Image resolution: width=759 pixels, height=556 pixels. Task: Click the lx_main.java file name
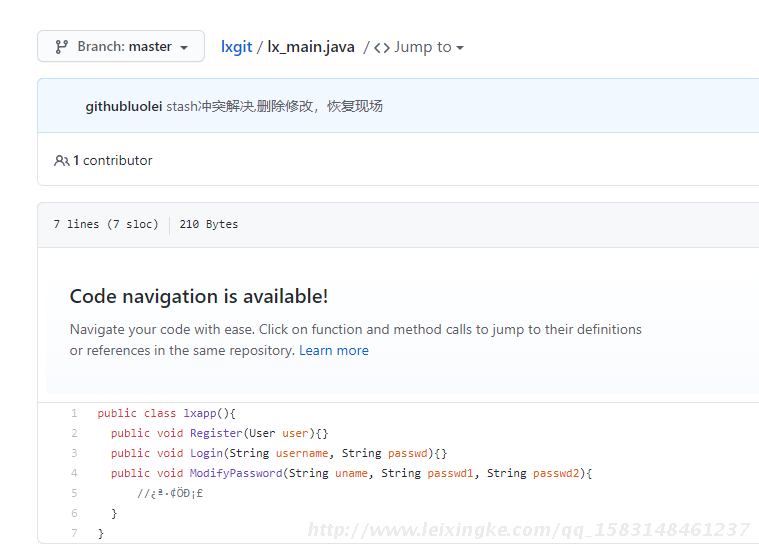[x=311, y=47]
